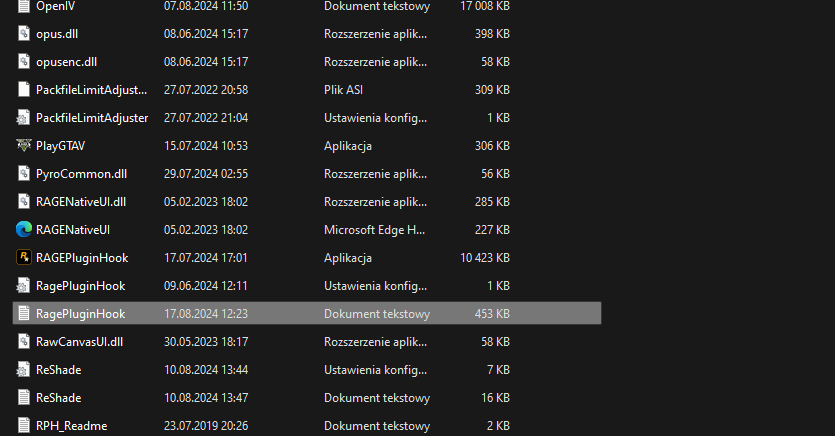Click the 15.07.2024 10:53 date cell
Screen dimensions: 835x436
[205, 146]
